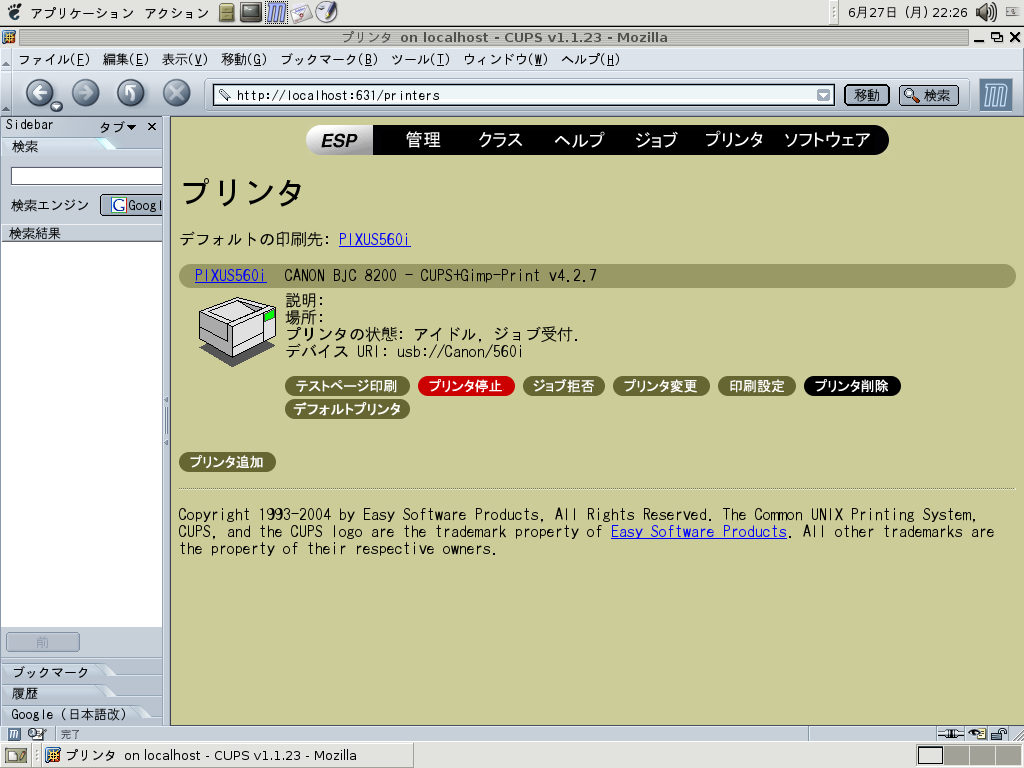Launch the mail envelope icon in top panel

(x=300, y=13)
